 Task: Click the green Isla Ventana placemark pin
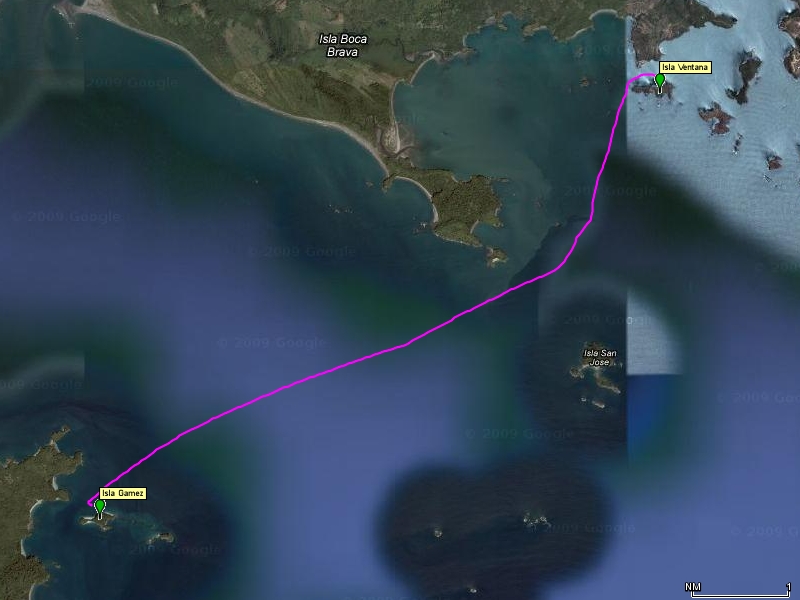point(660,81)
